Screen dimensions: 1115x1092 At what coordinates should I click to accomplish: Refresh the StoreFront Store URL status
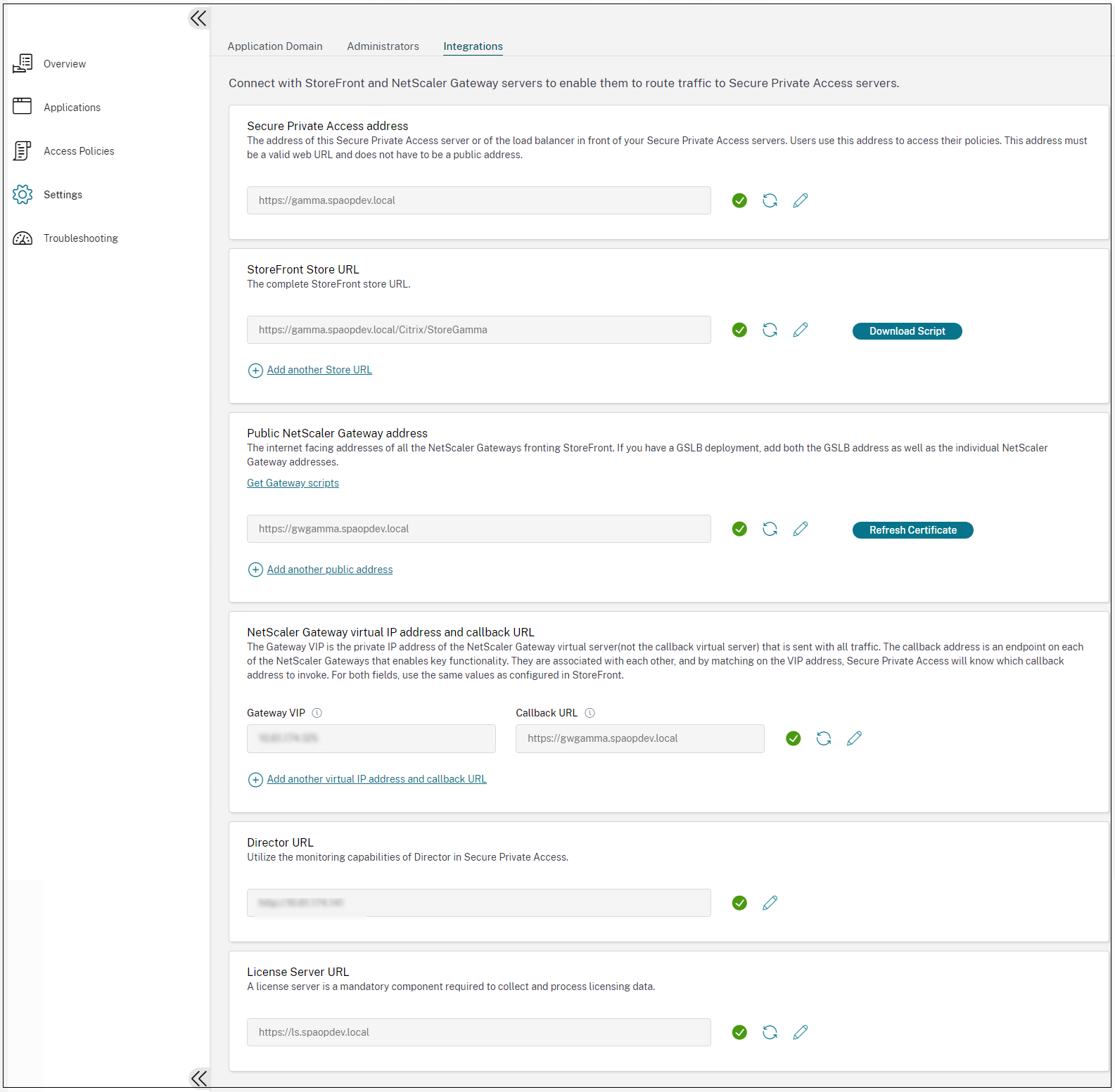pos(770,330)
